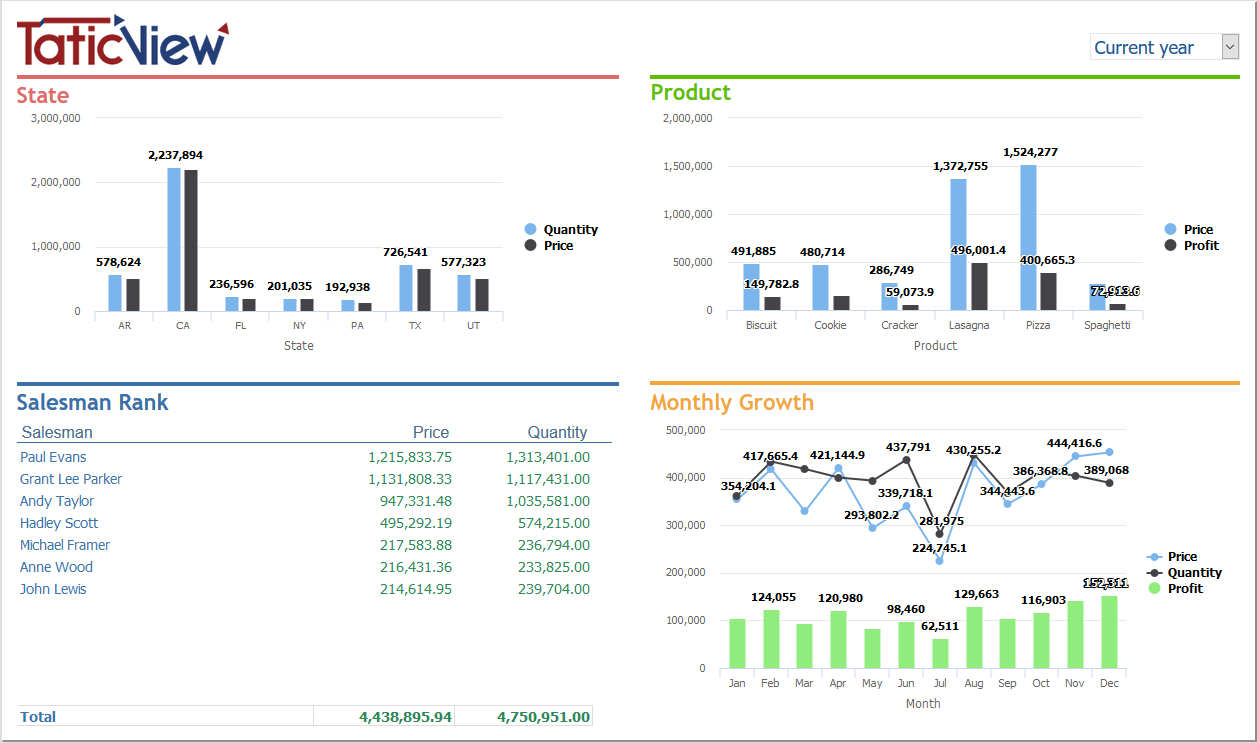This screenshot has width=1257, height=743.
Task: Click Profit legend dot in Monthly Growth
Action: (1154, 589)
